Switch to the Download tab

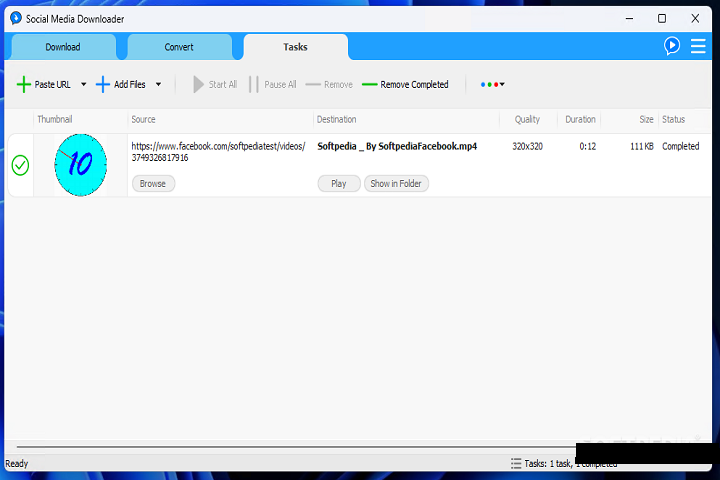[63, 47]
